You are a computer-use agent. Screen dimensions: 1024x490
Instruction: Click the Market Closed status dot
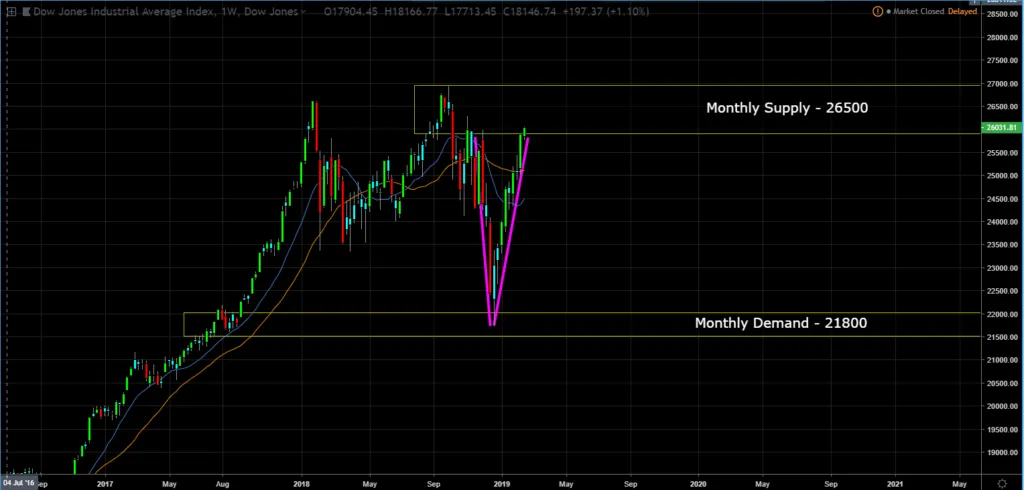(x=888, y=12)
